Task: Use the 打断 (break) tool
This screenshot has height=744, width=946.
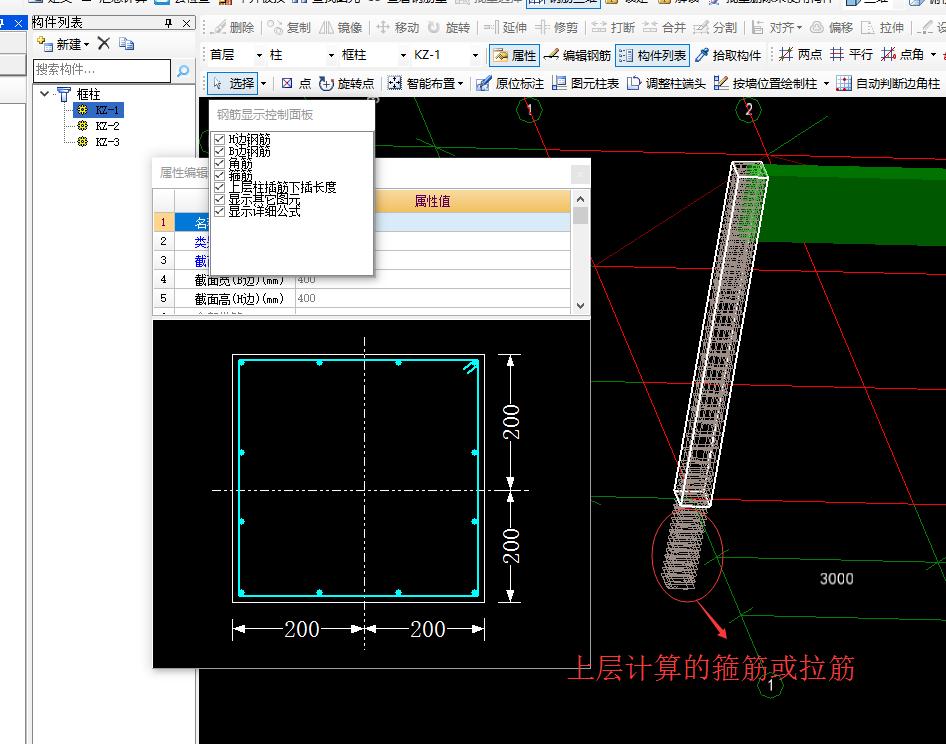Action: (613, 27)
